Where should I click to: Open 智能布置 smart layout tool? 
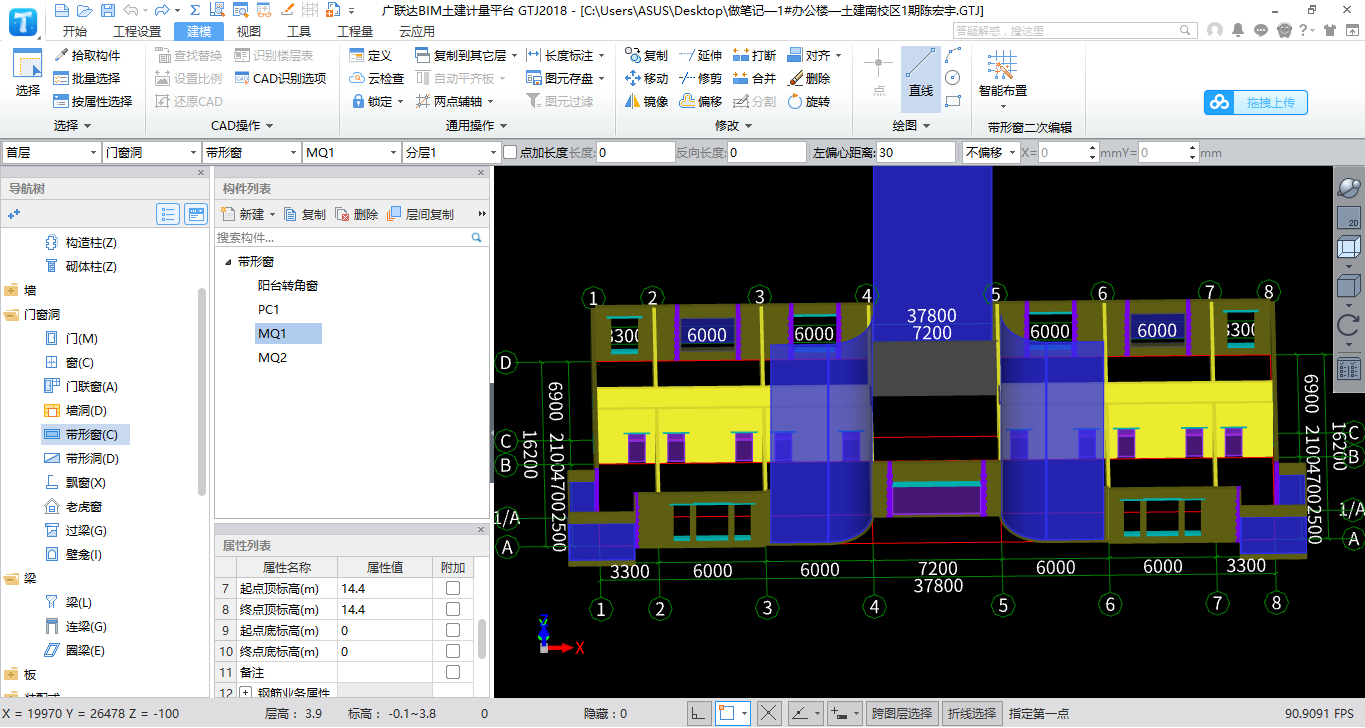point(1002,78)
